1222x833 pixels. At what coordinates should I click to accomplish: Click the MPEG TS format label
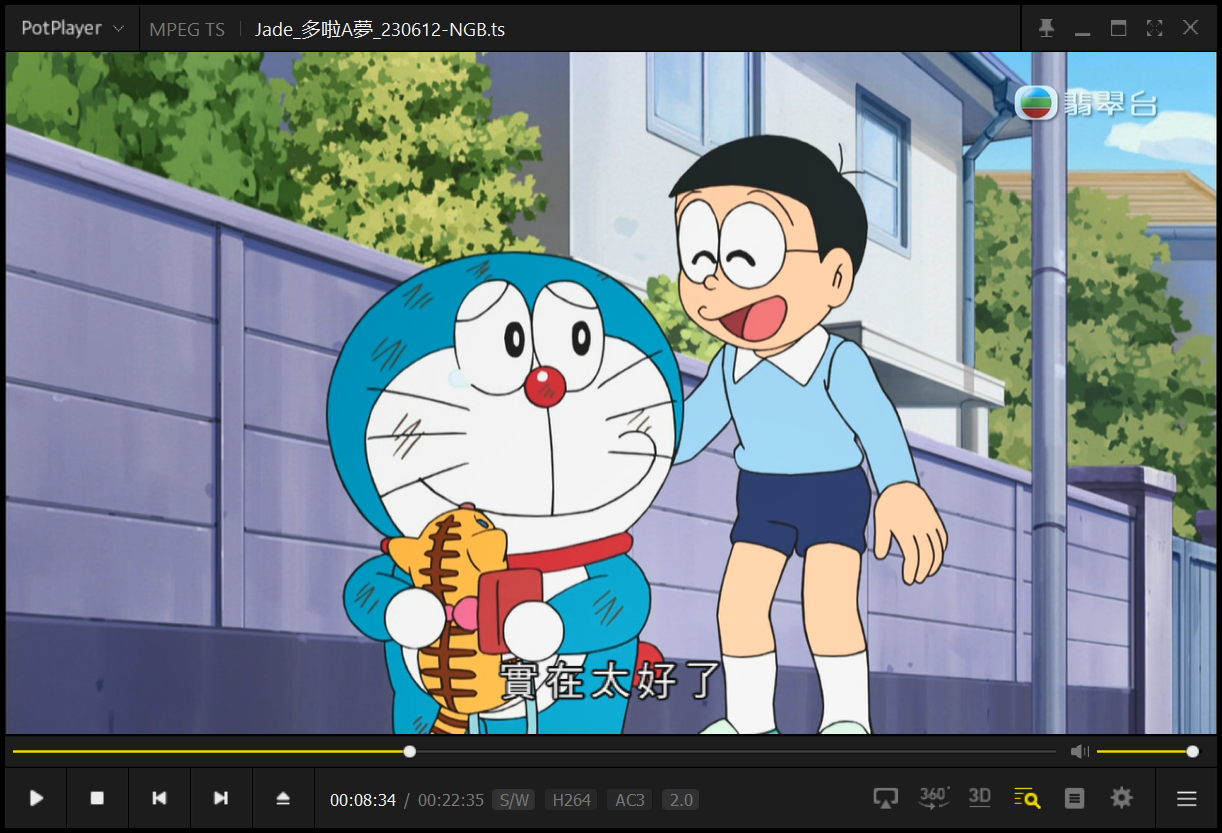click(187, 29)
